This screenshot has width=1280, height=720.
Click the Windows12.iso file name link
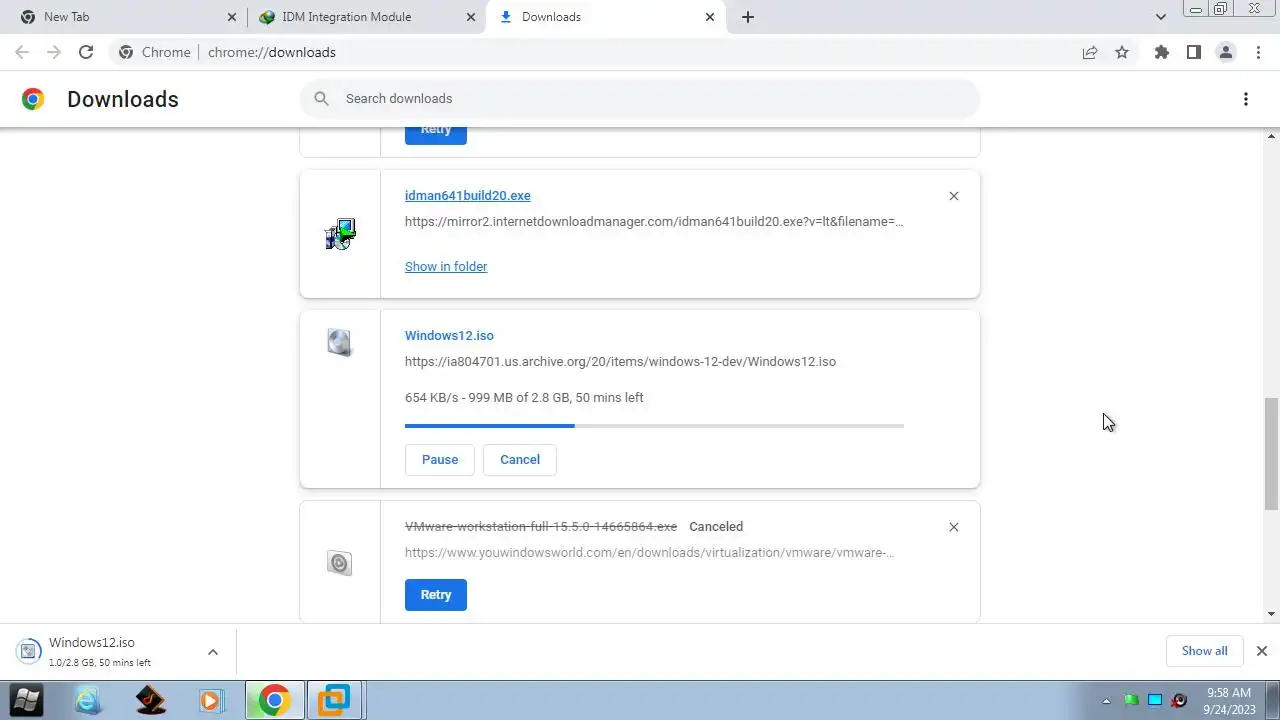point(449,336)
